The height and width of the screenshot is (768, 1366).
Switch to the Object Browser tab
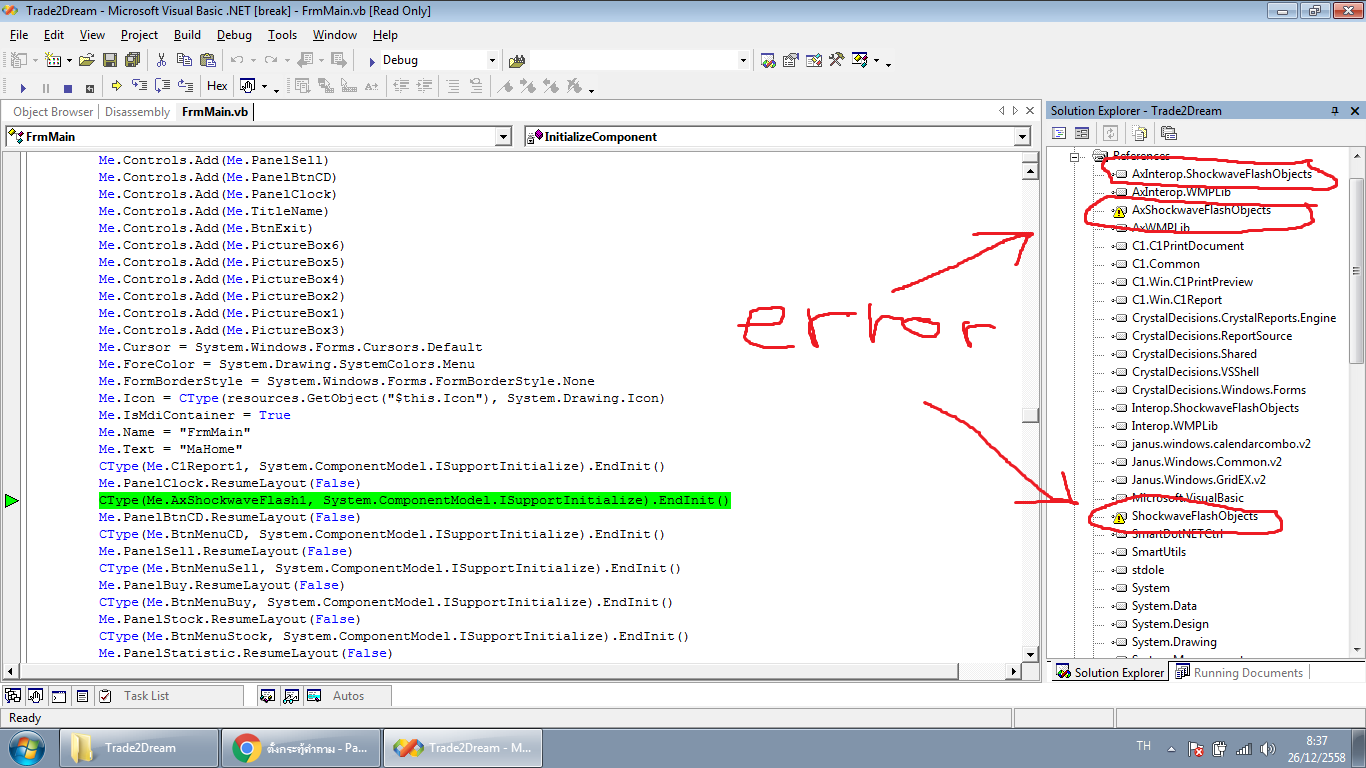coord(53,112)
